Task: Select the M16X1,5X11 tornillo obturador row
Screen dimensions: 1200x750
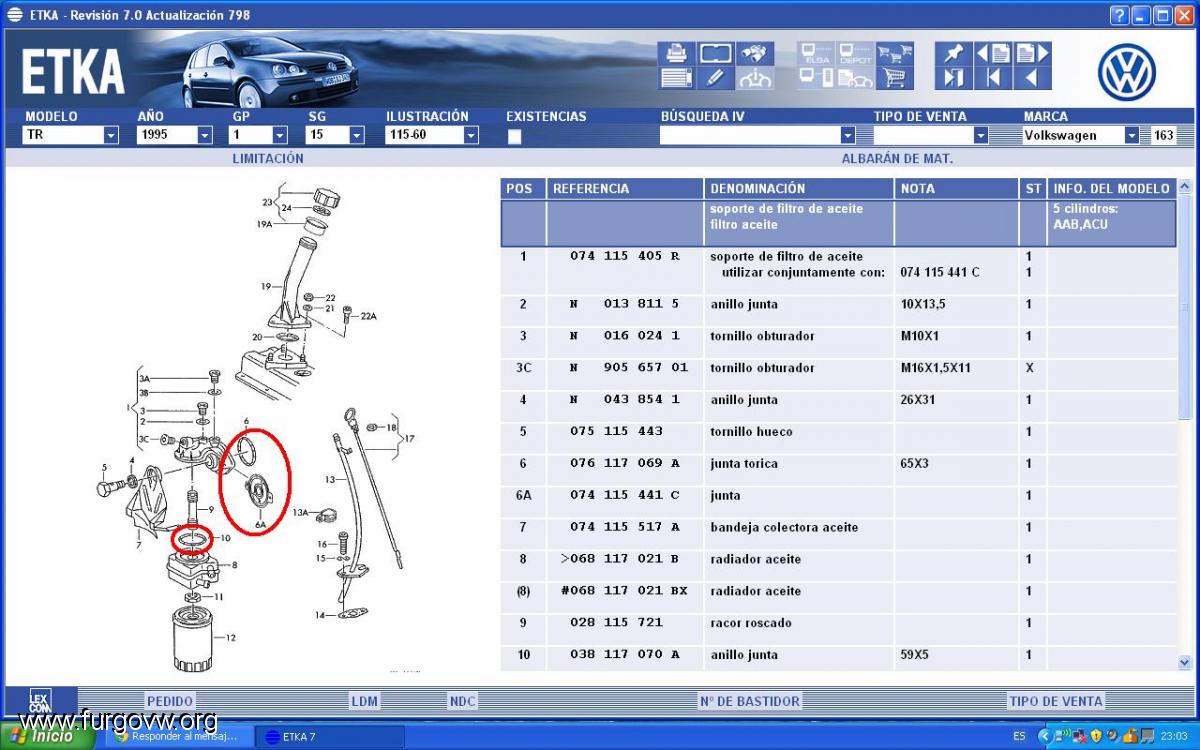Action: 838,368
